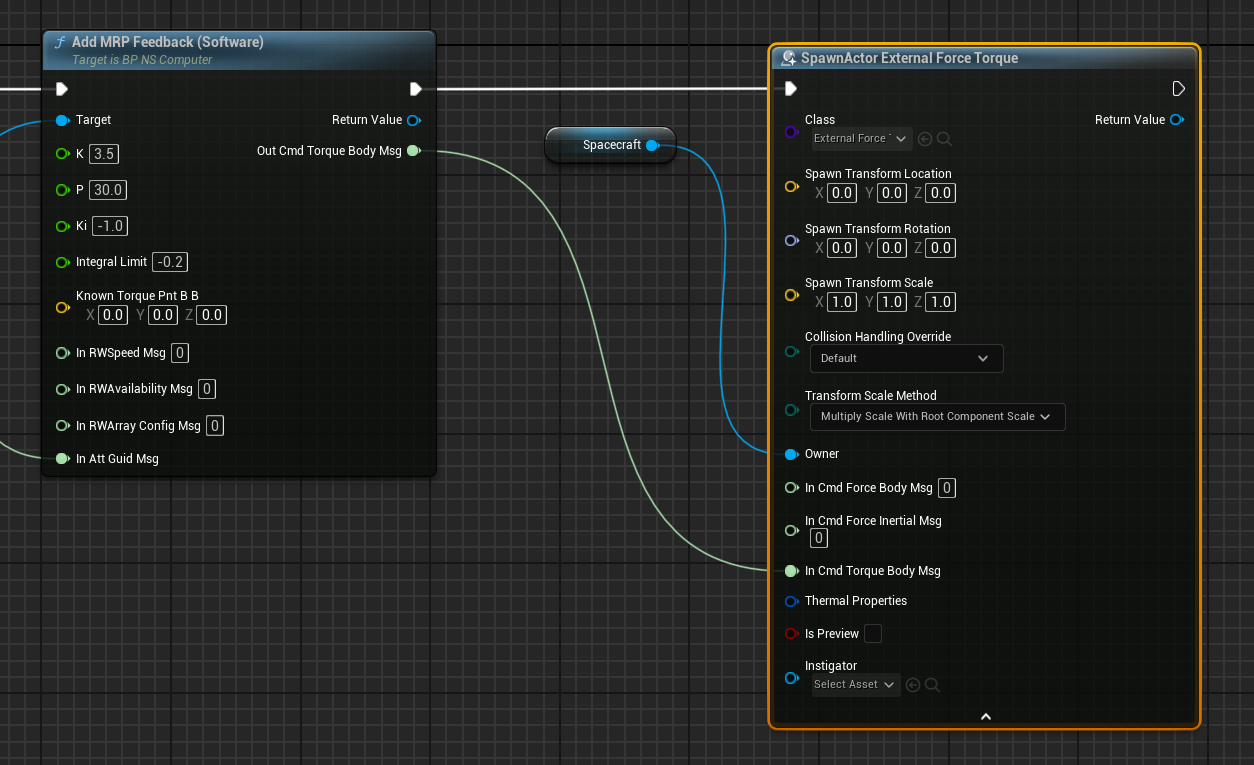
Task: Click the Spacecraft variable output pin
Action: coord(652,145)
